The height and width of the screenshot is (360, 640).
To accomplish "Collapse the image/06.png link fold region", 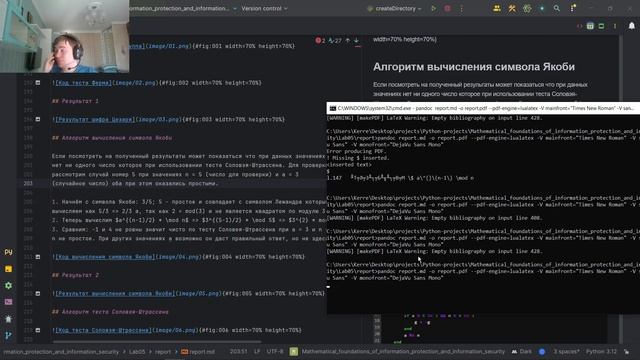I will [x=38, y=330].
